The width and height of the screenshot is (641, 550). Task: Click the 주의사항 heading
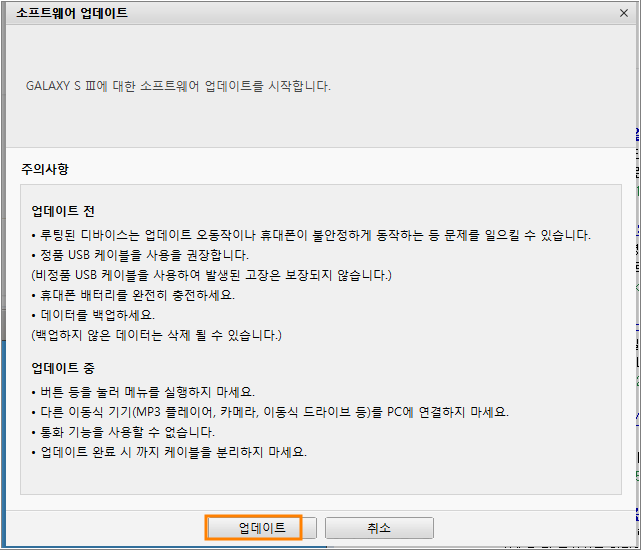45,169
